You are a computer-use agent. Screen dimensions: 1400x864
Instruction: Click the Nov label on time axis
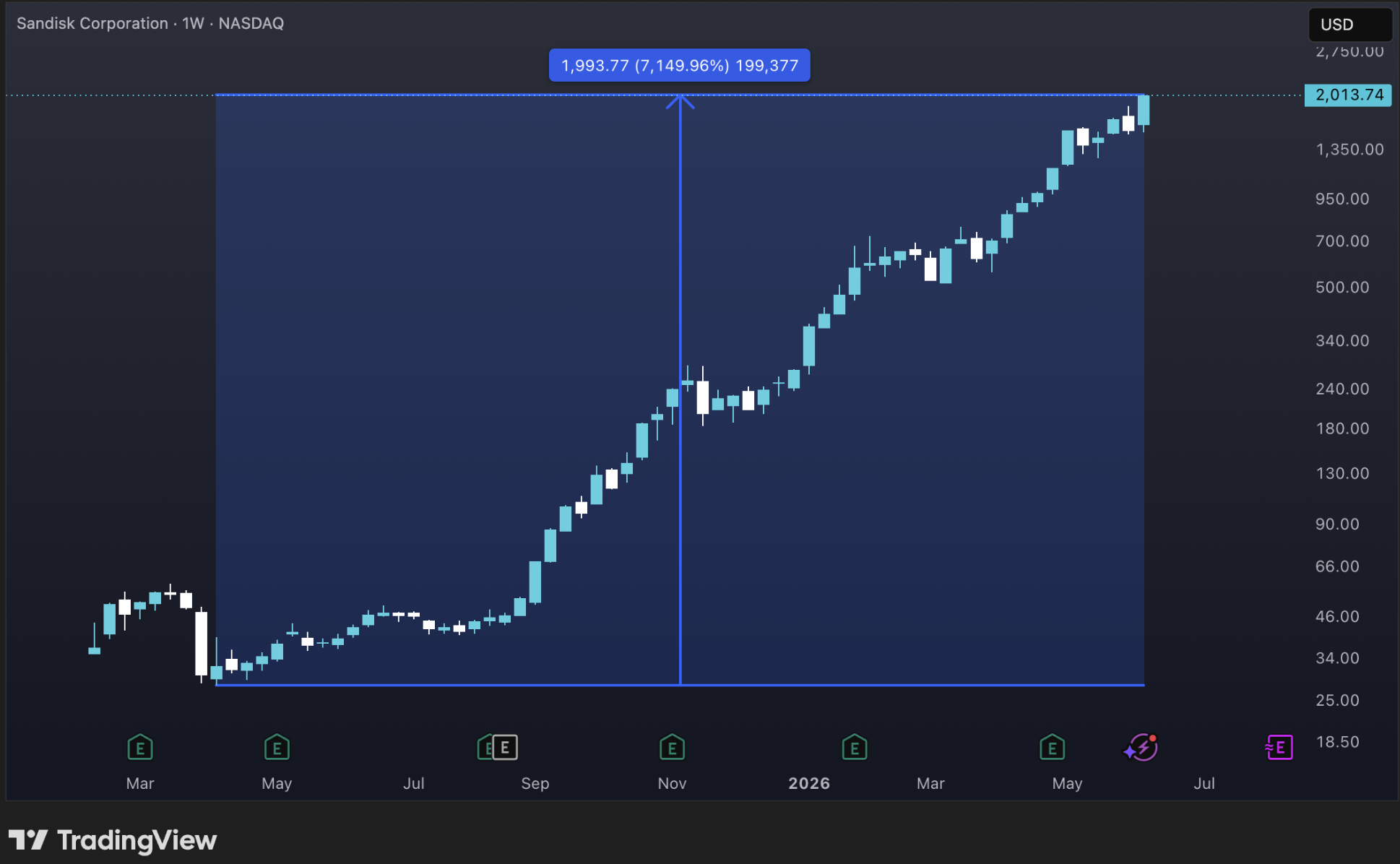(x=672, y=783)
